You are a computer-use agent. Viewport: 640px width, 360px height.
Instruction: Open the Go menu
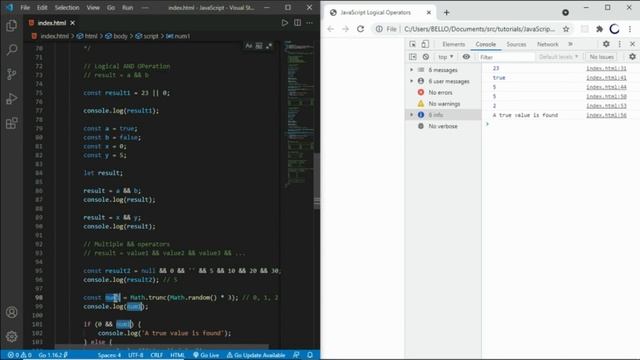tap(111, 8)
